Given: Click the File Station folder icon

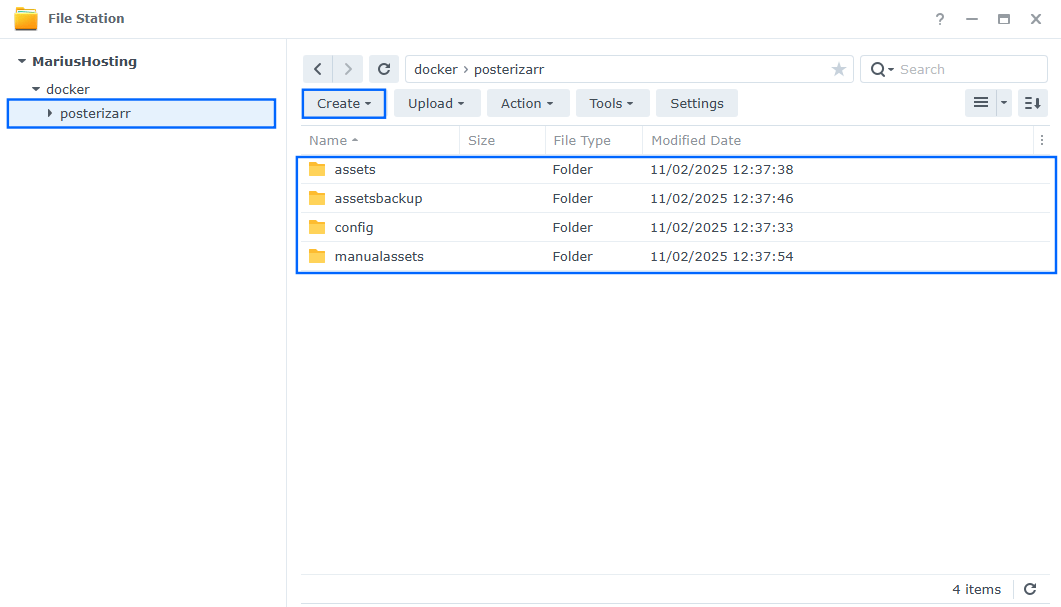Looking at the screenshot, I should click(x=26, y=17).
